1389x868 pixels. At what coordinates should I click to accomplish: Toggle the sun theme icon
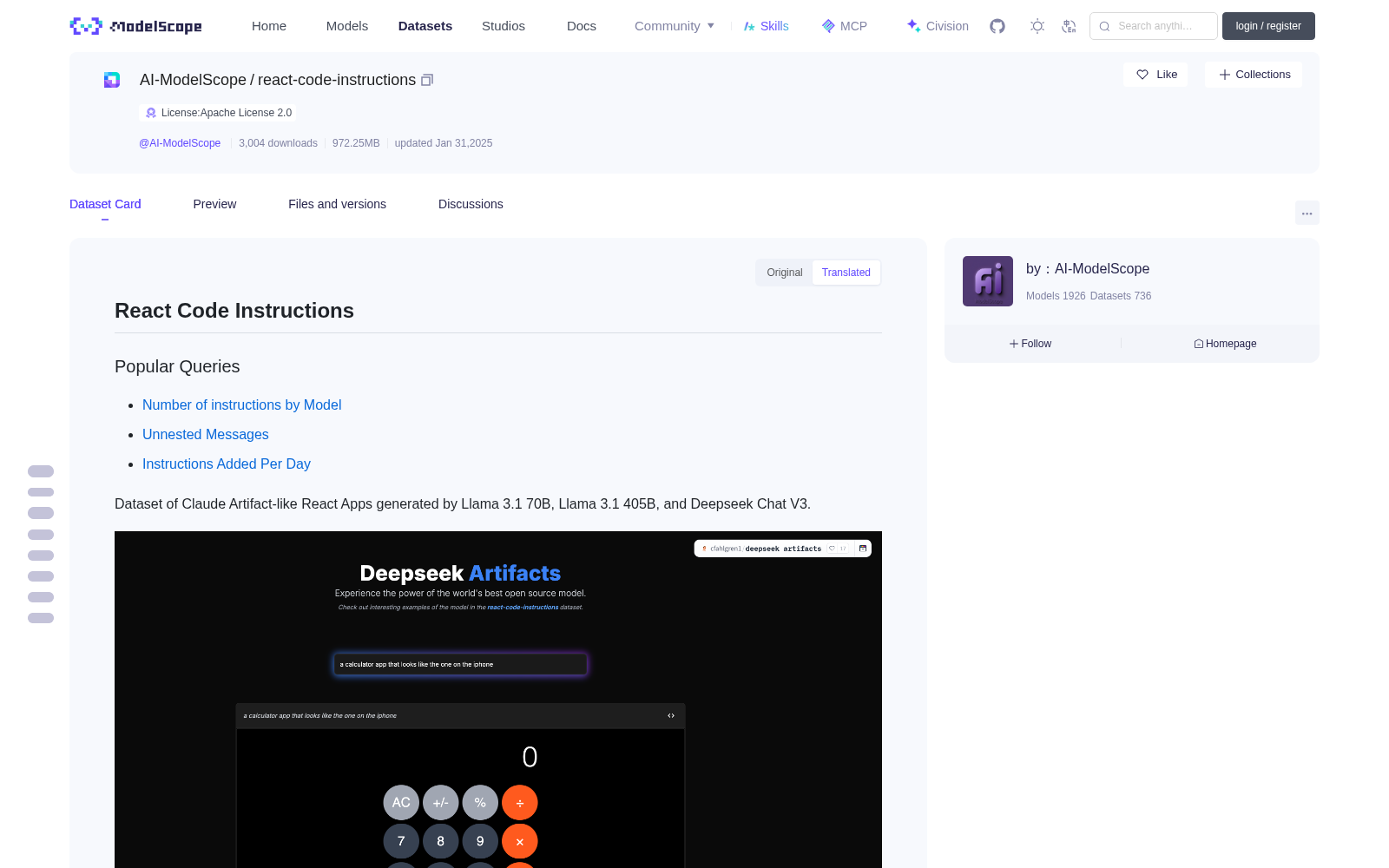[1037, 26]
